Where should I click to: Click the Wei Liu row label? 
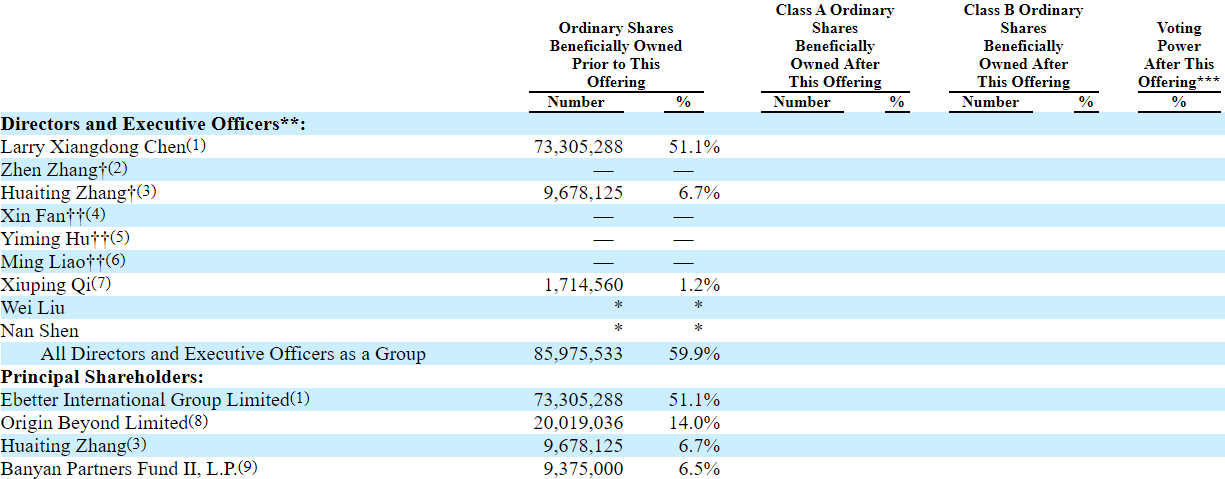[x=33, y=308]
